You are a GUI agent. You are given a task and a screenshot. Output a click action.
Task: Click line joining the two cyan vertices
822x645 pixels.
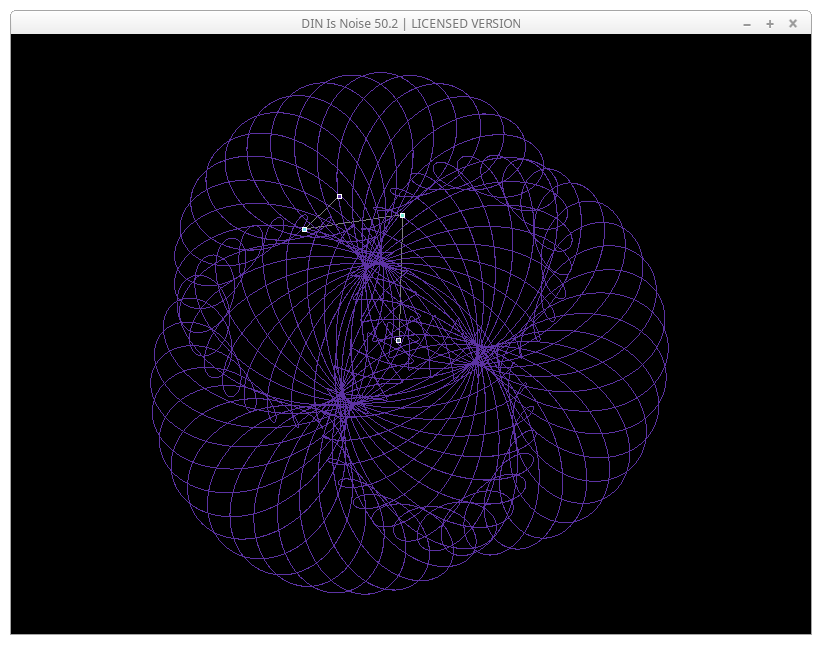(x=353, y=222)
